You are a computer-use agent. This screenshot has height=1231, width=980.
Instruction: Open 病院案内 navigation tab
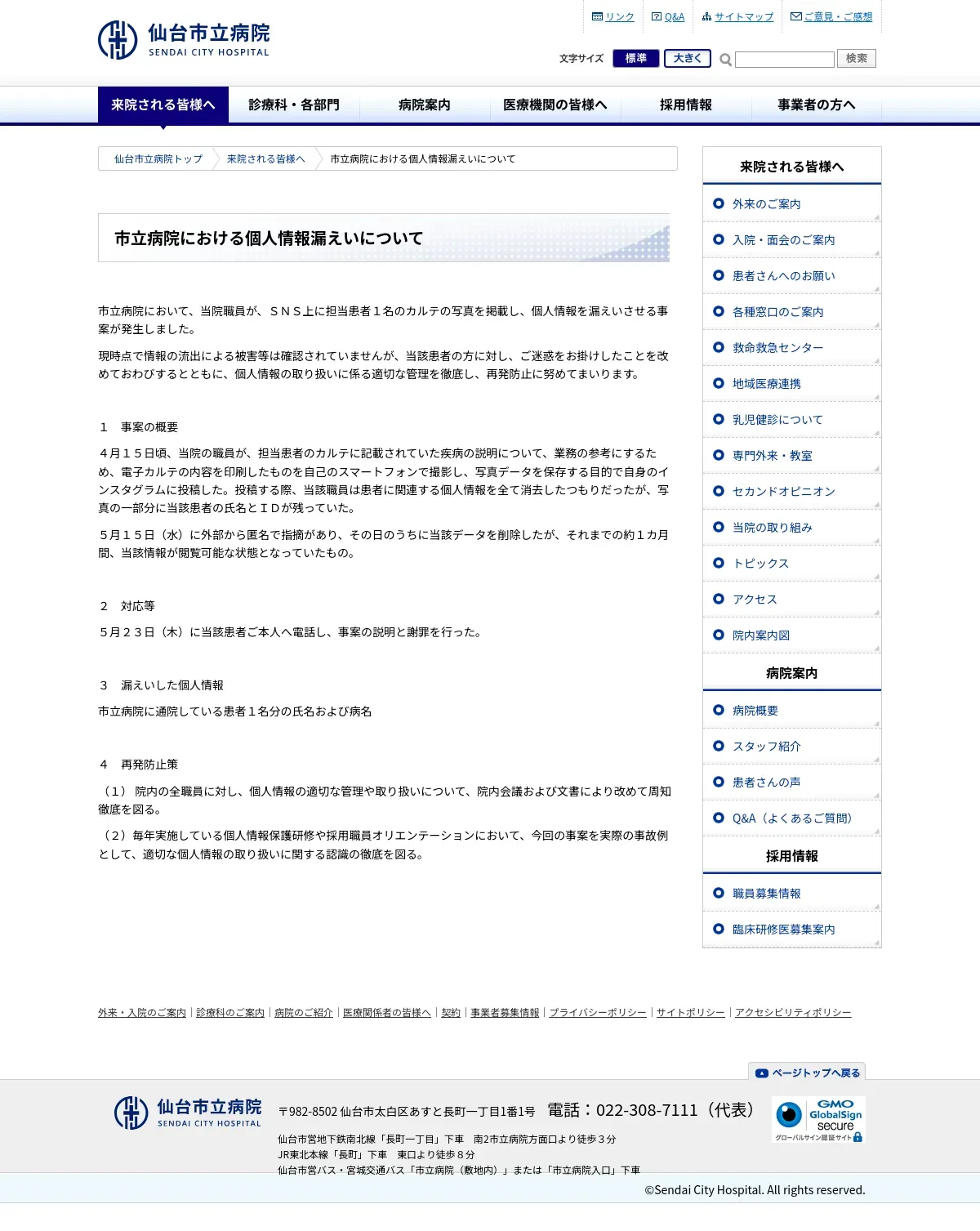[425, 105]
